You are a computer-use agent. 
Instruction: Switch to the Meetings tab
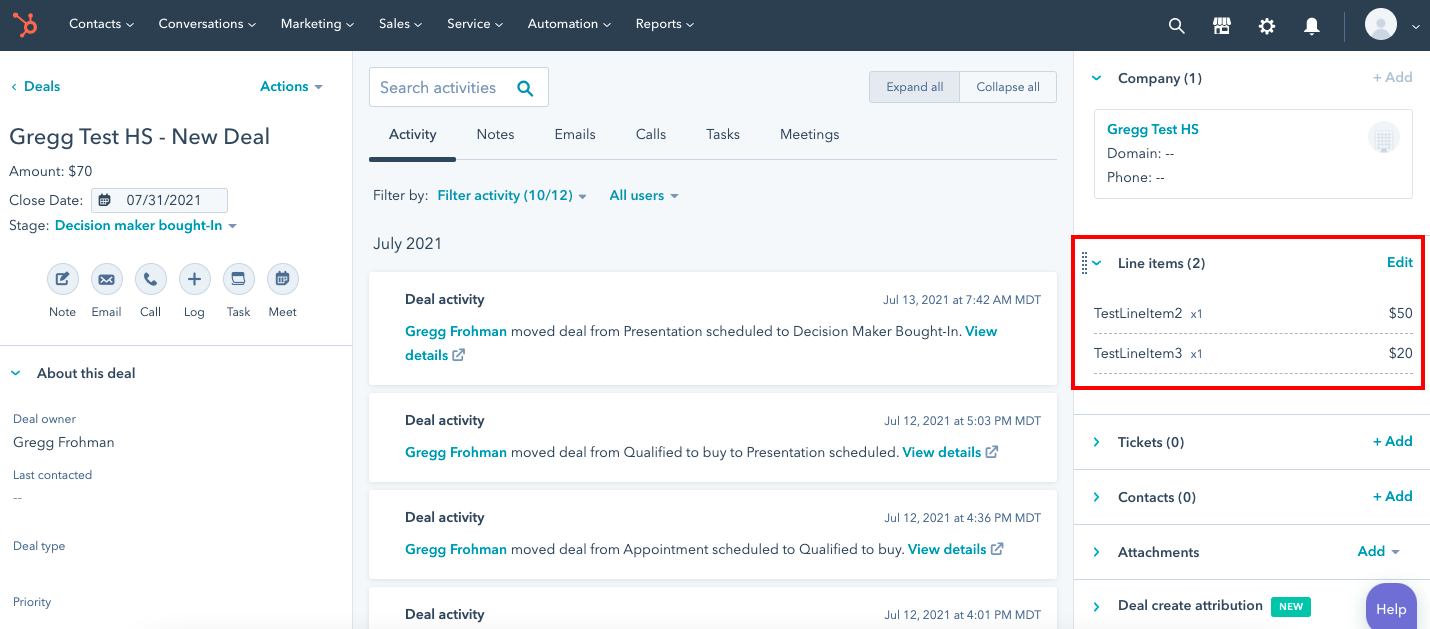810,134
